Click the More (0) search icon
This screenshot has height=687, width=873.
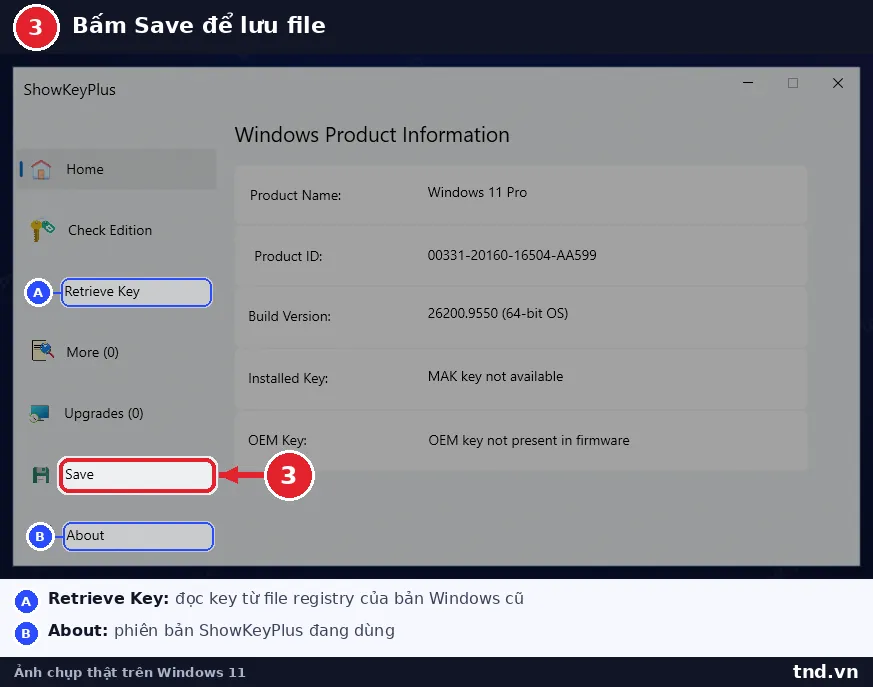[x=42, y=351]
